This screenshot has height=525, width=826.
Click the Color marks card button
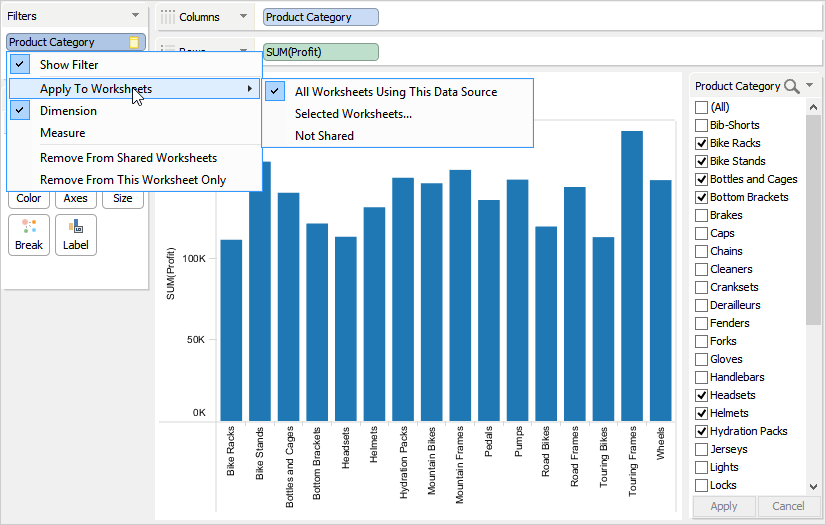click(29, 199)
